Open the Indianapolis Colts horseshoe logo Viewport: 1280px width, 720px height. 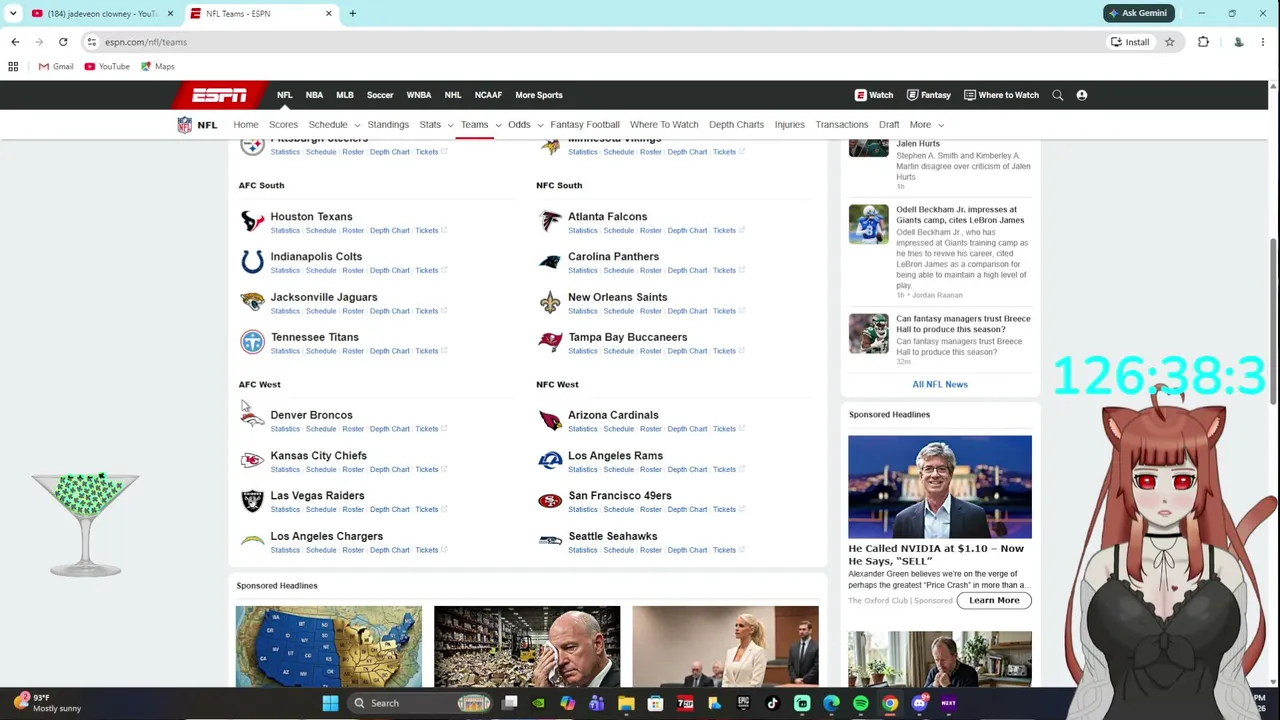(x=252, y=261)
